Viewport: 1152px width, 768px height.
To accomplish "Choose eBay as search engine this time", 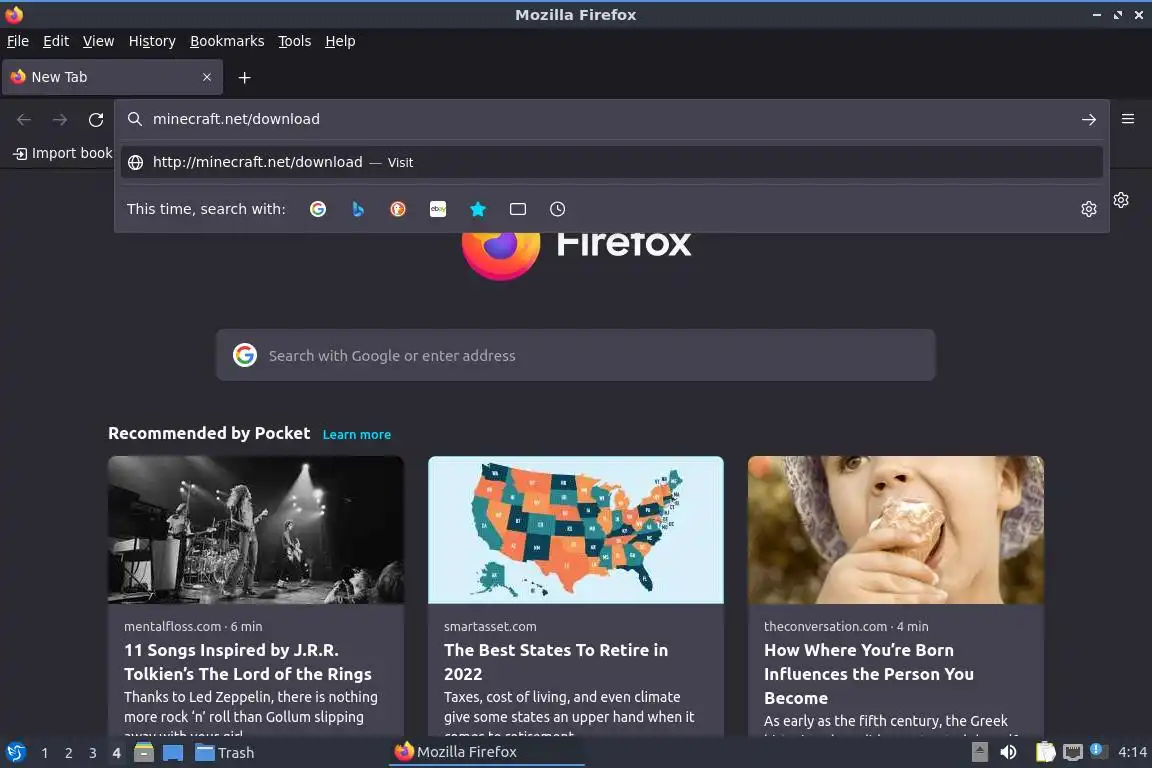I will pos(438,209).
